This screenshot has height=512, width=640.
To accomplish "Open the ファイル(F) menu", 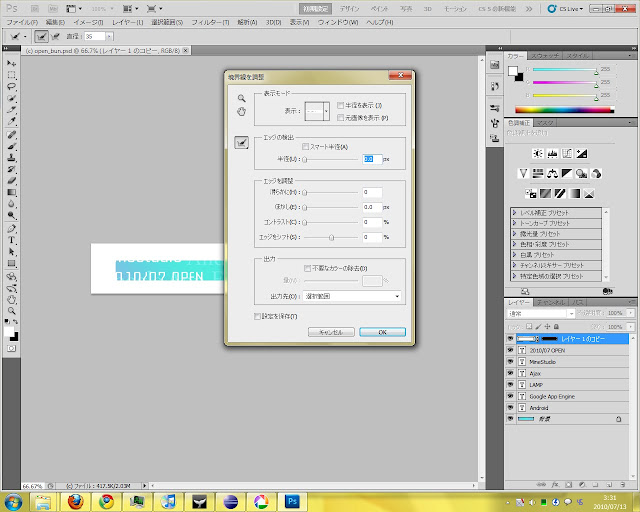I will point(22,22).
